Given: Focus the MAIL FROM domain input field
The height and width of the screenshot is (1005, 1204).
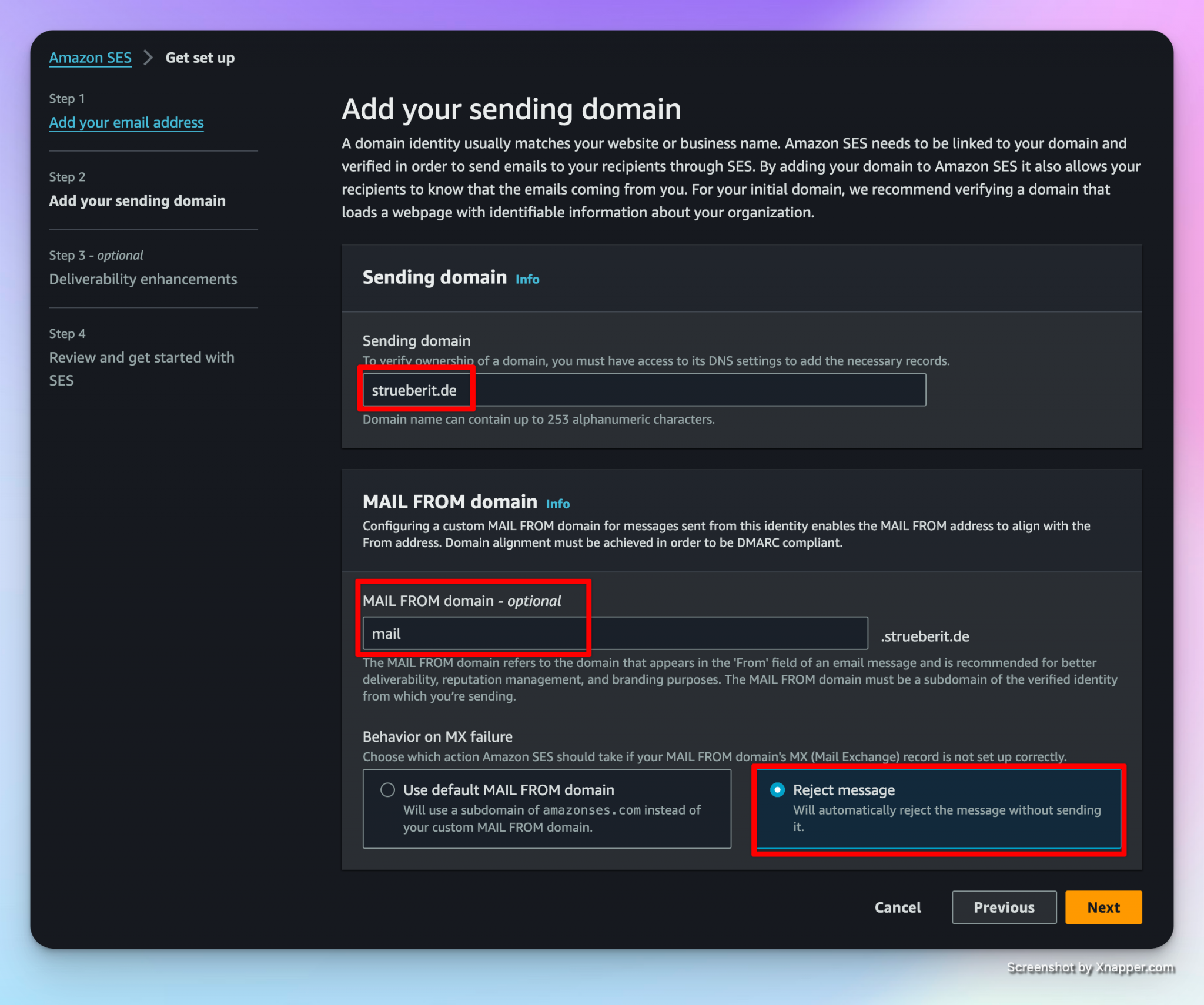Looking at the screenshot, I should coord(614,634).
